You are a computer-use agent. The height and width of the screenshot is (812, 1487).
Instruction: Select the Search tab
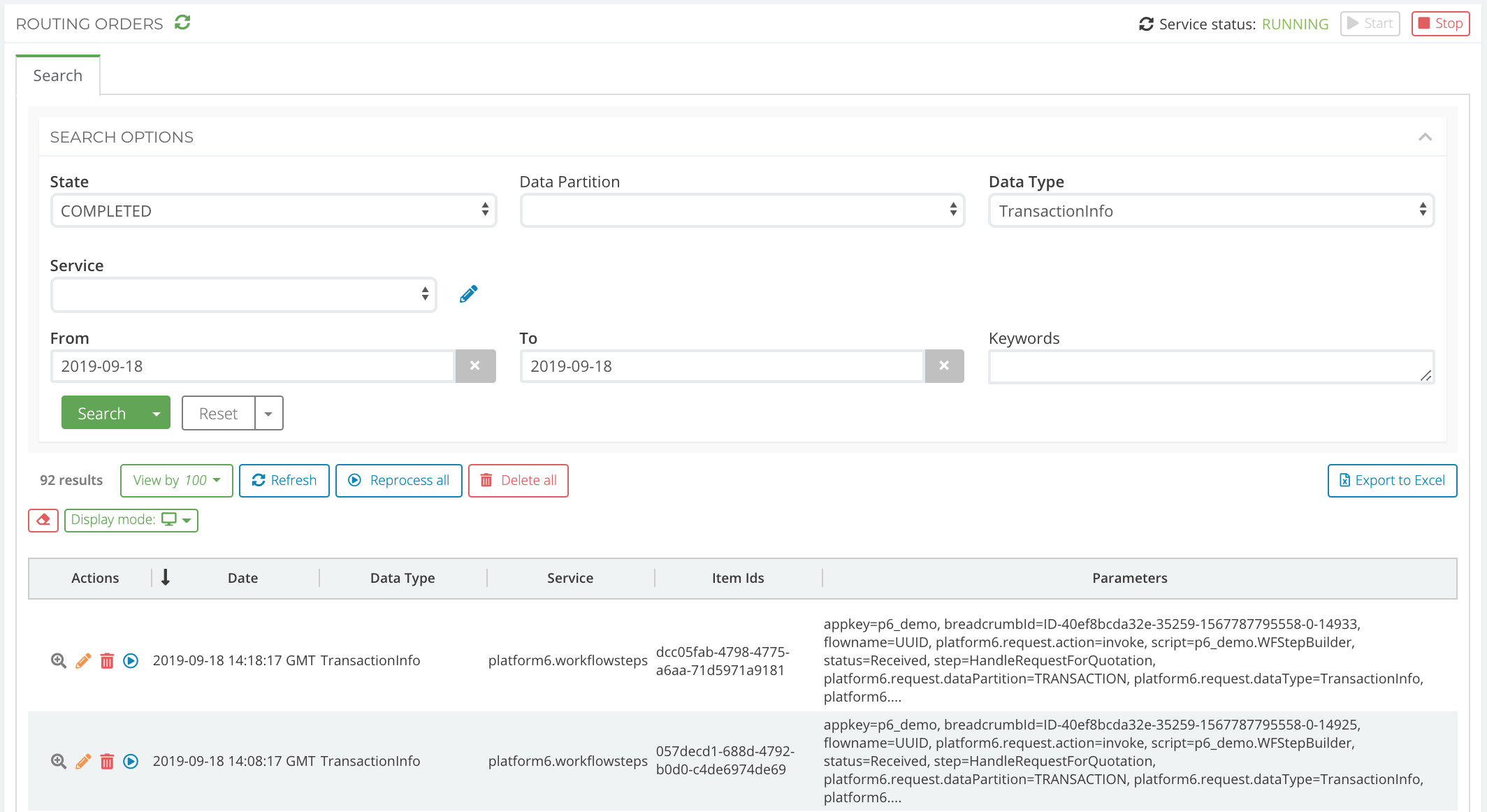click(58, 75)
